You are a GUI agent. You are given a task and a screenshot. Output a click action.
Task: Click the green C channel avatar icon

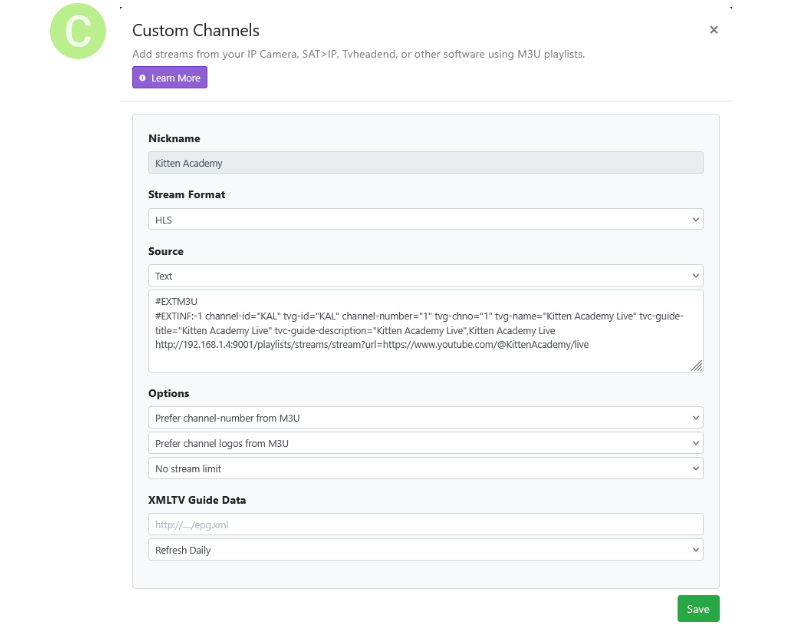pos(77,32)
